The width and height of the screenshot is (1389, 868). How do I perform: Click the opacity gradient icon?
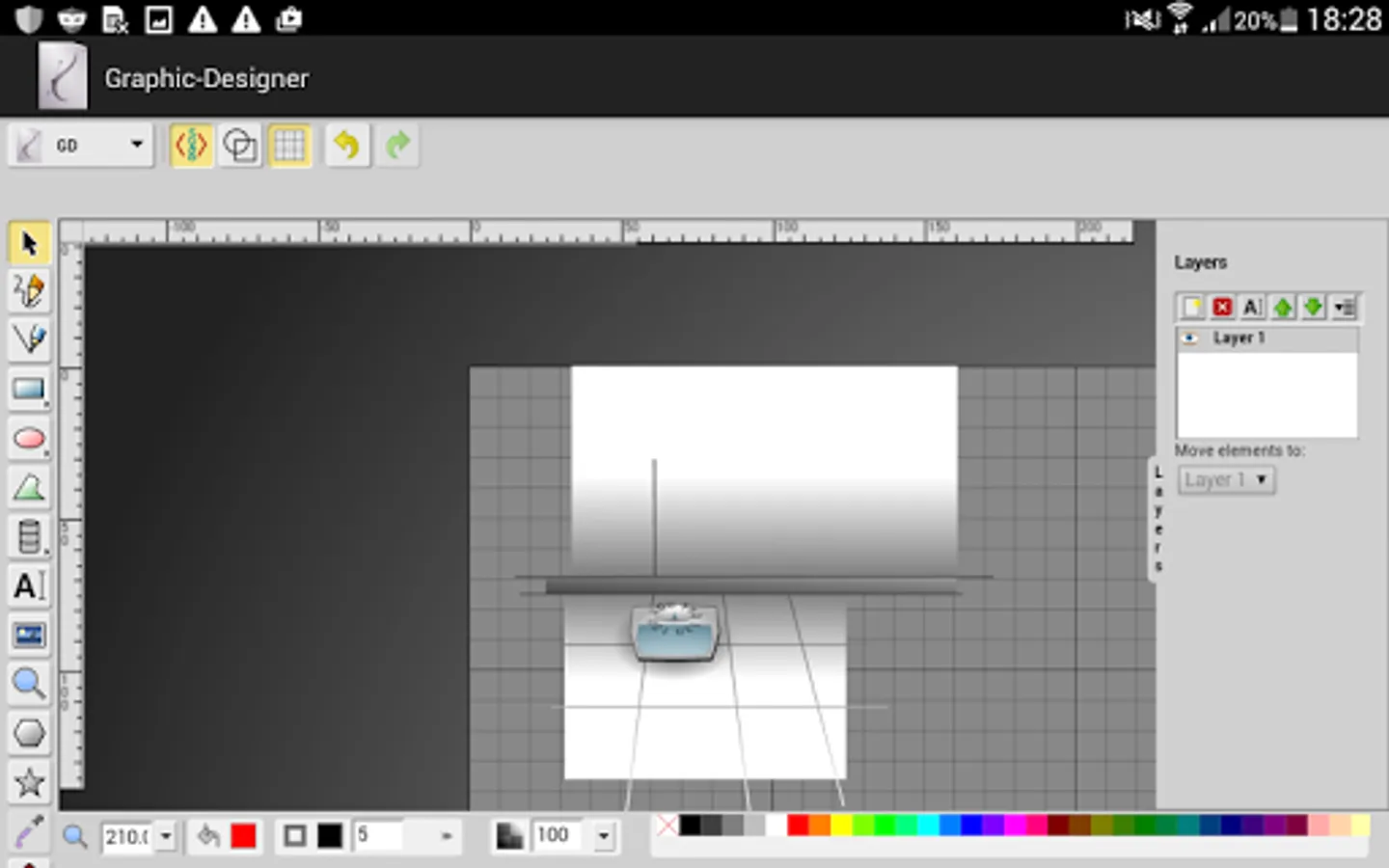click(x=509, y=835)
